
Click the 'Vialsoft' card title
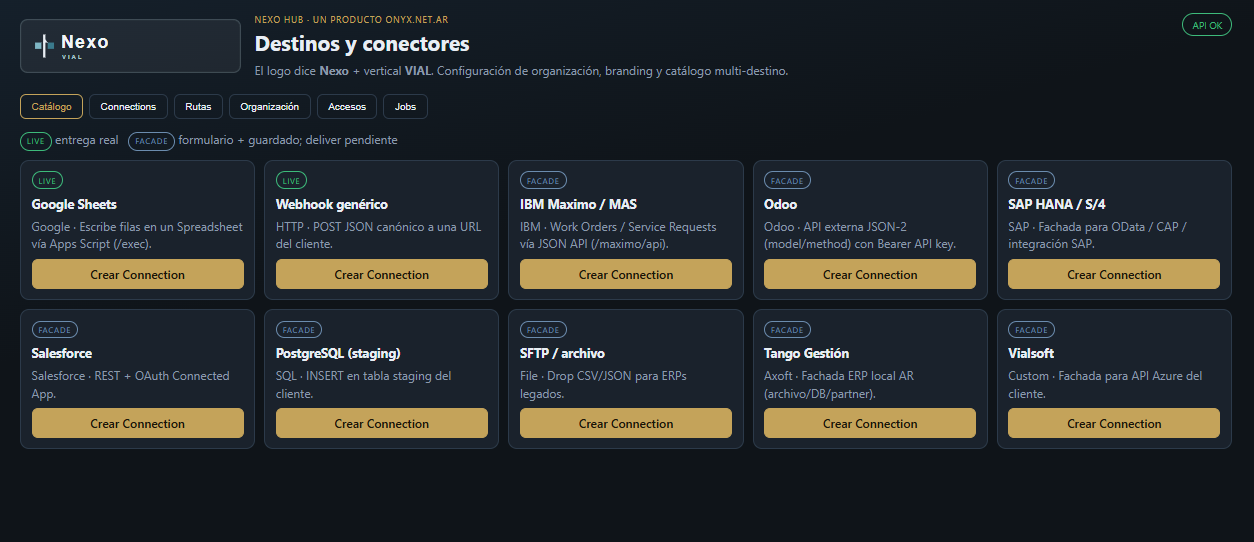tap(1031, 353)
